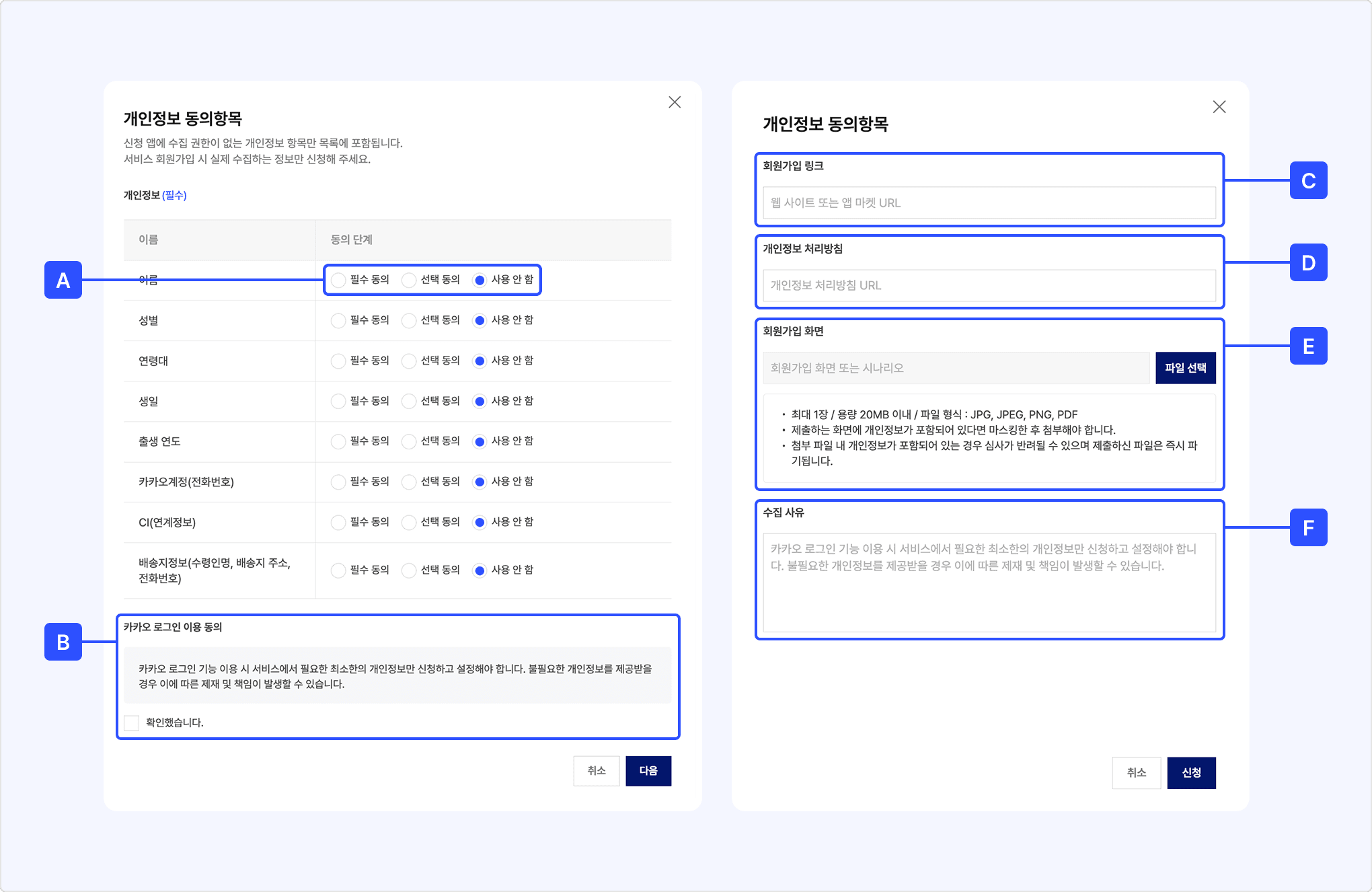Close the left 개인정보 동의항목 dialog
Image resolution: width=1372 pixels, height=892 pixels.
(x=675, y=102)
